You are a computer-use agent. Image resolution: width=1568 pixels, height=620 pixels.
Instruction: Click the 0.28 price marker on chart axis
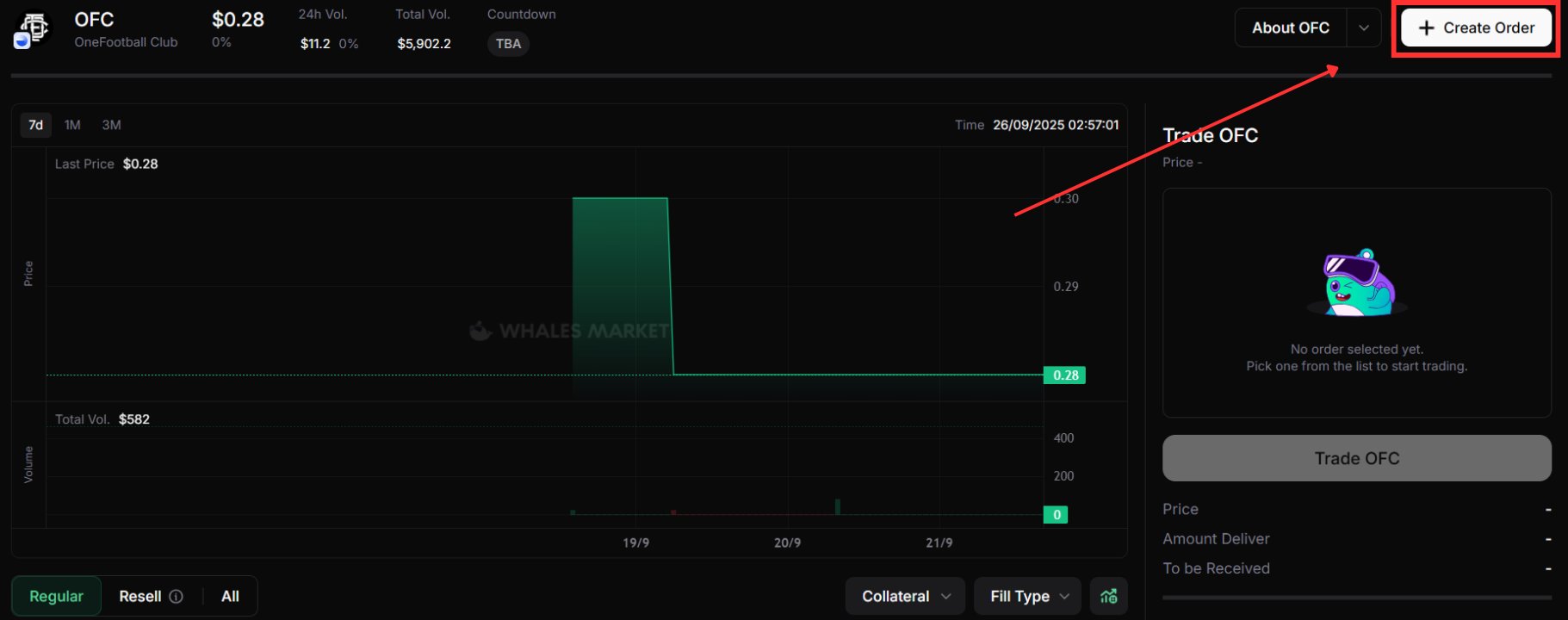click(1065, 375)
